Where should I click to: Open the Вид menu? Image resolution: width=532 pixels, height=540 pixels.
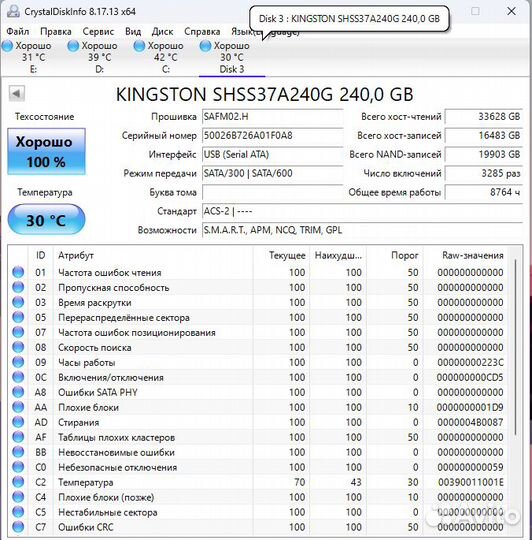click(133, 32)
